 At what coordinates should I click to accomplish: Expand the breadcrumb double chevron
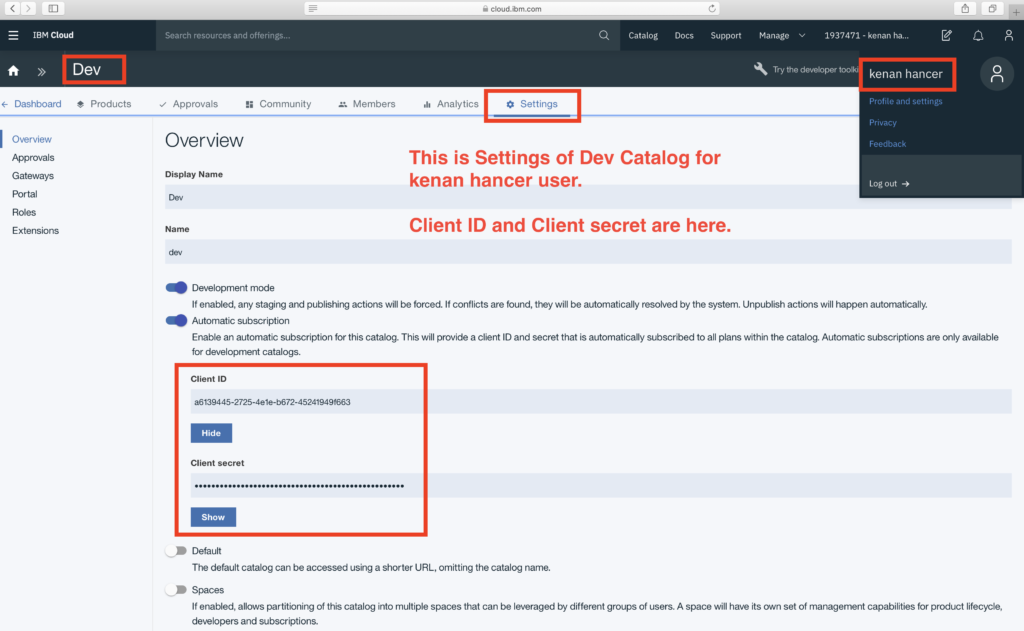point(42,71)
